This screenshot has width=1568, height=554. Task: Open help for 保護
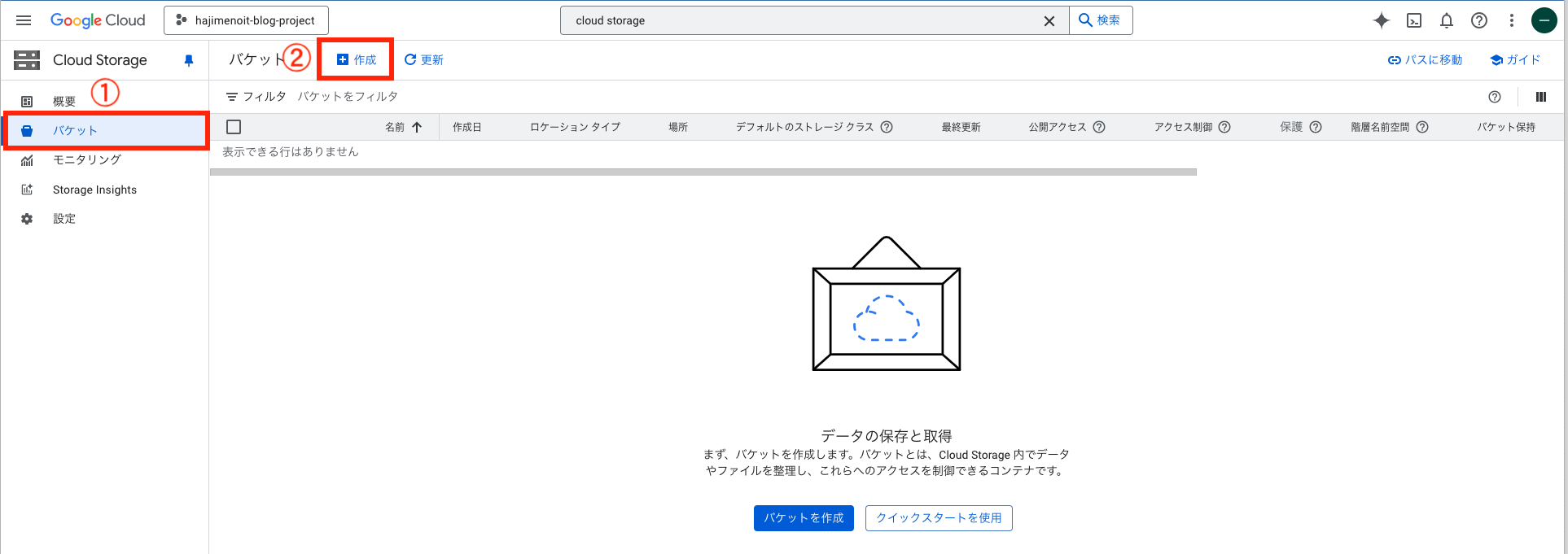1316,127
